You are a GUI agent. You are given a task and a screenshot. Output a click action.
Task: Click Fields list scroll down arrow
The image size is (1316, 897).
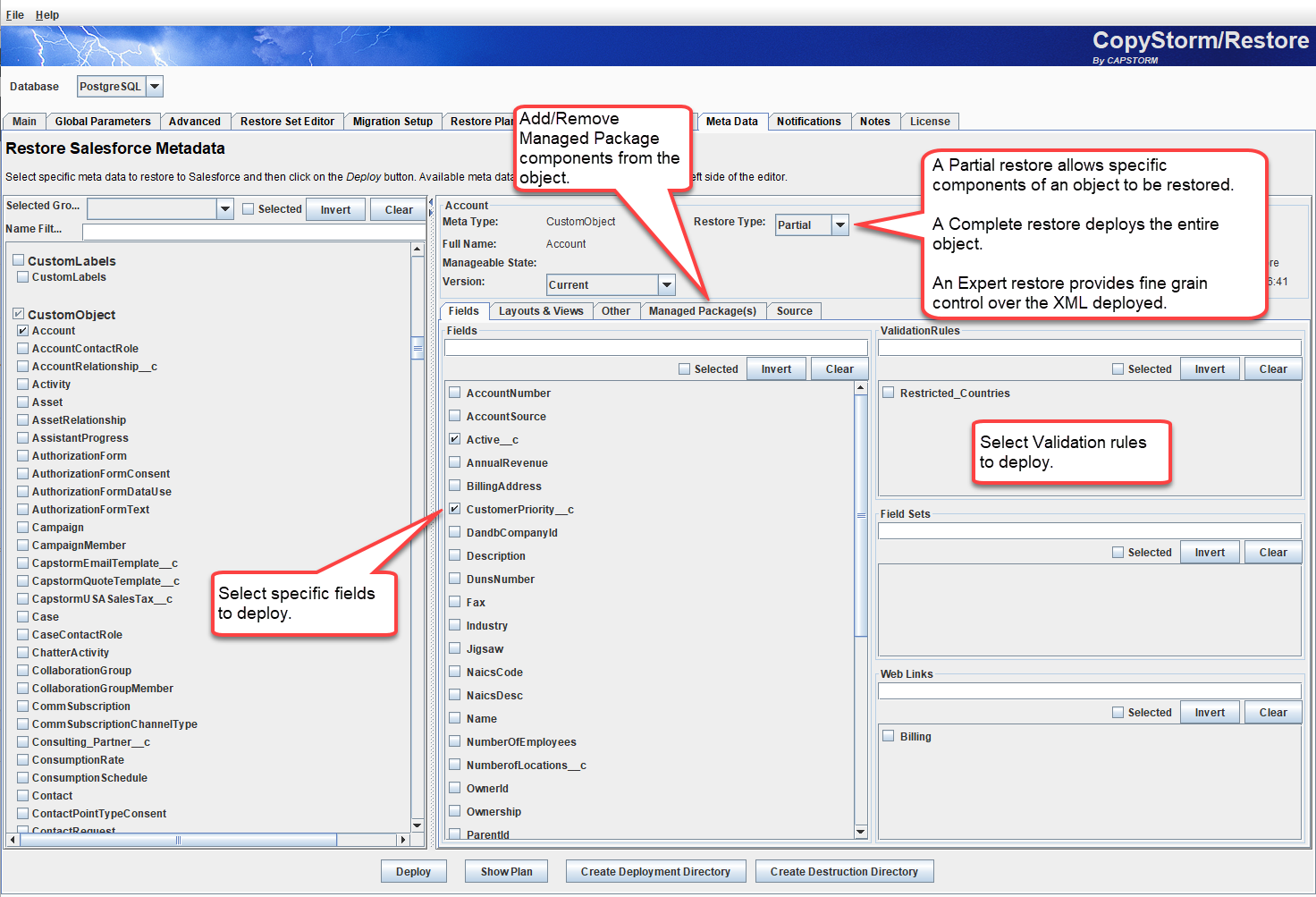(861, 832)
